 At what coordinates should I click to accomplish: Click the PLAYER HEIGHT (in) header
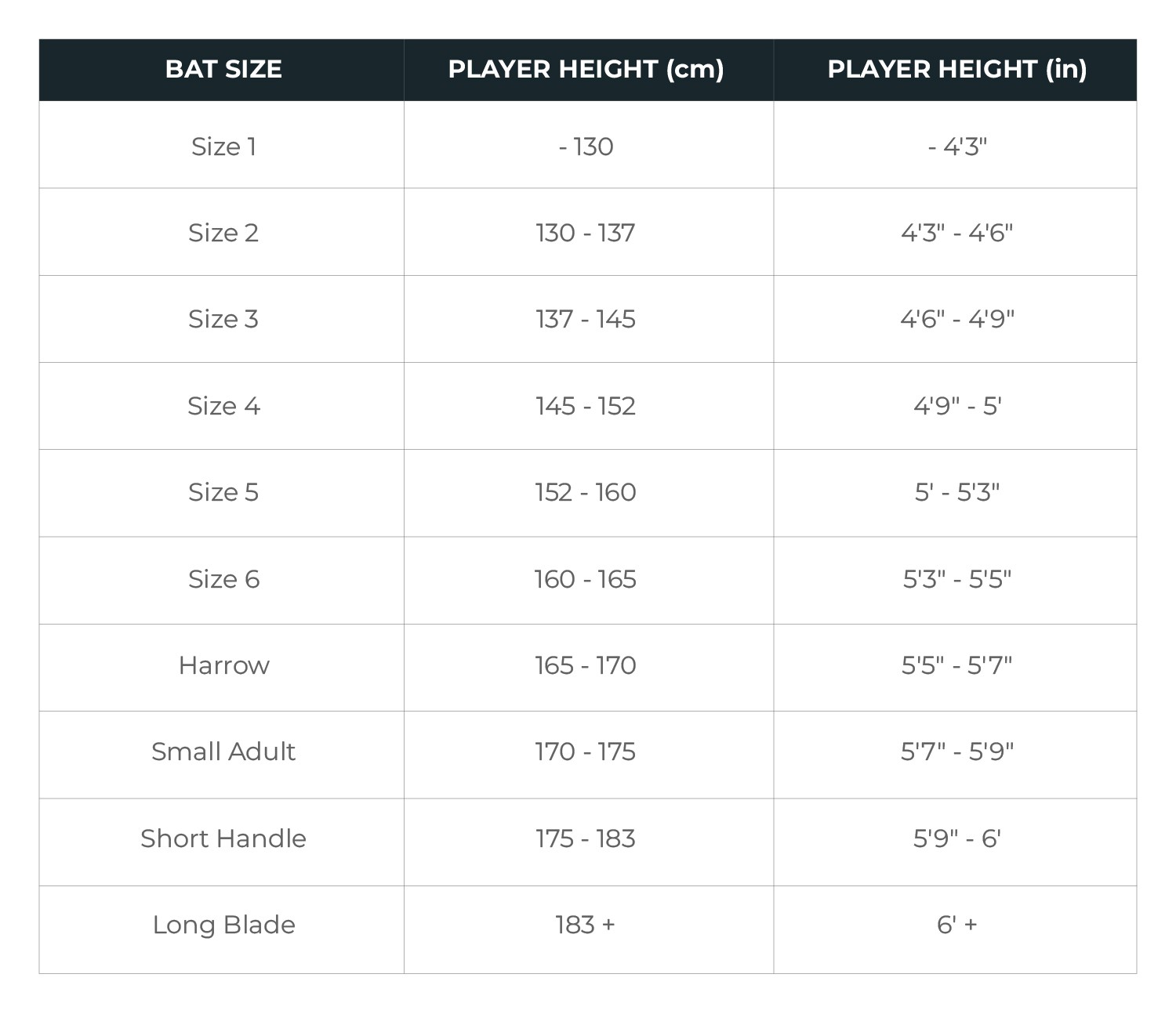[956, 69]
